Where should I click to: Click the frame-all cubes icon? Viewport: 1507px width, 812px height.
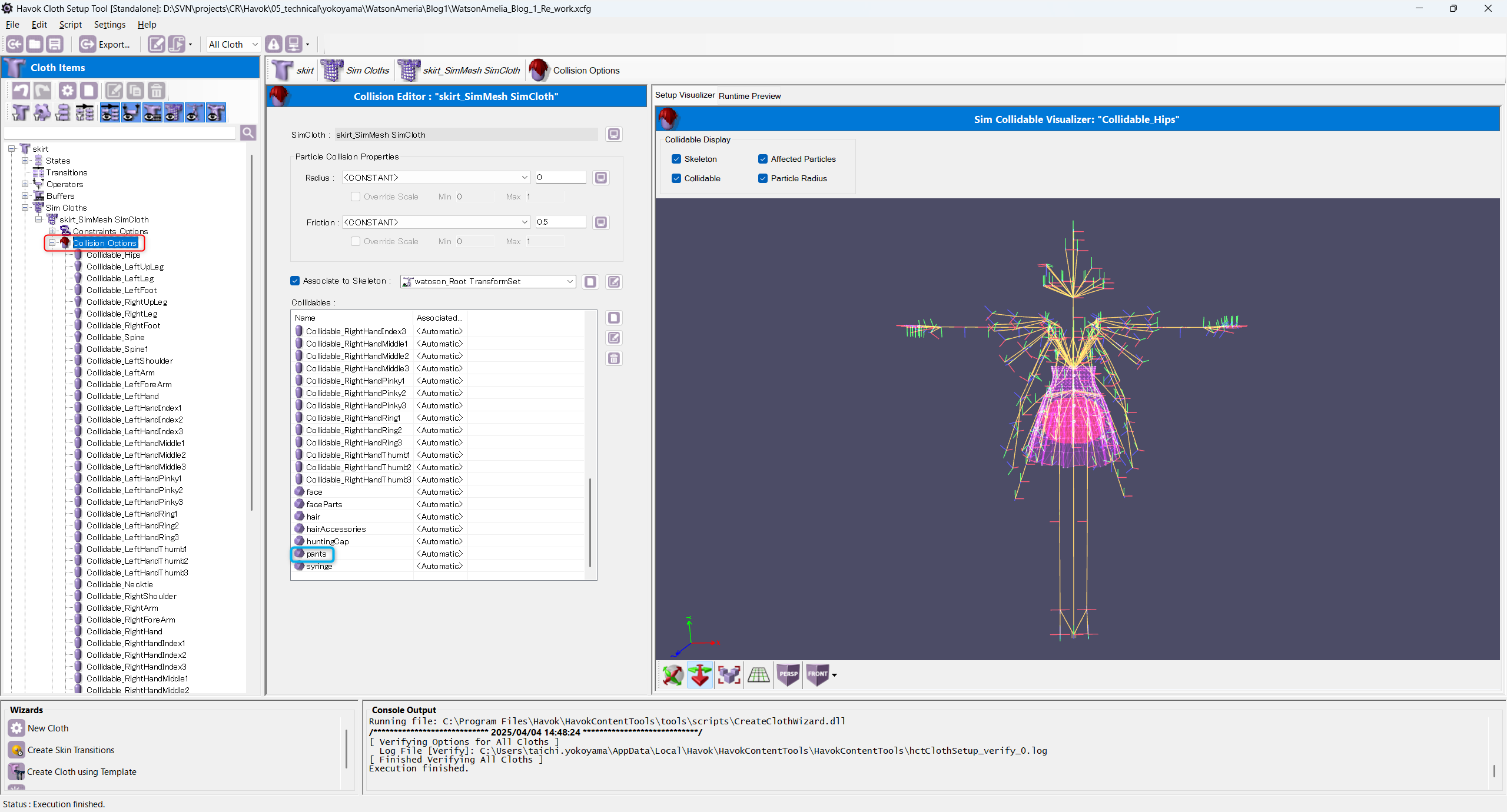tap(729, 675)
